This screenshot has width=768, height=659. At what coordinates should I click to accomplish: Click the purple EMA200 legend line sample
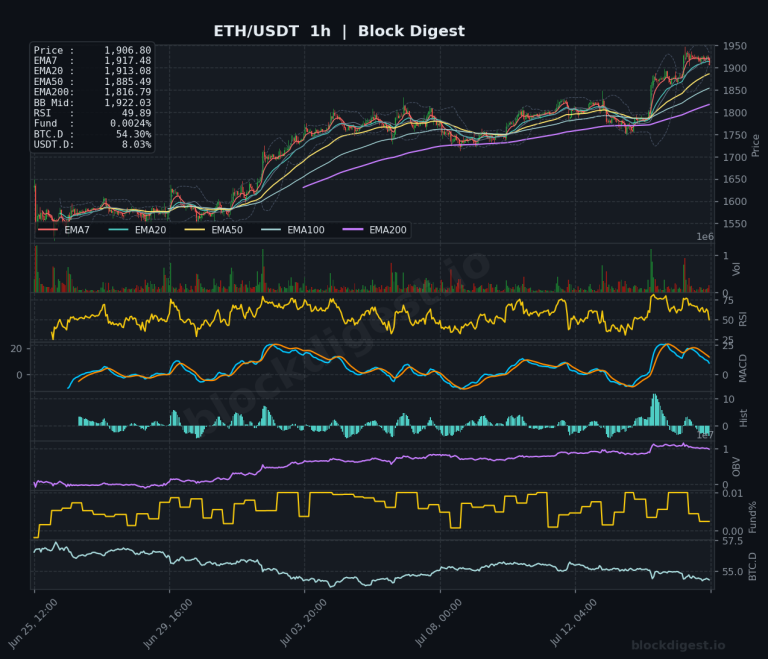353,230
